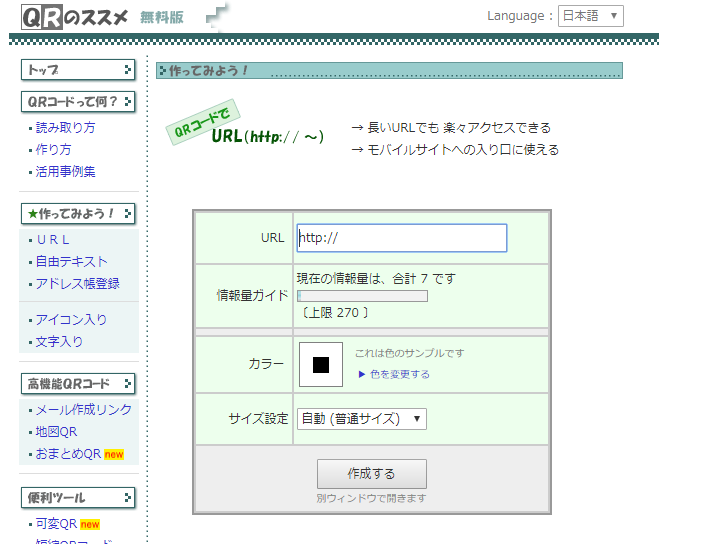Click the QRのススメ site logo
The height and width of the screenshot is (544, 703).
point(74,16)
